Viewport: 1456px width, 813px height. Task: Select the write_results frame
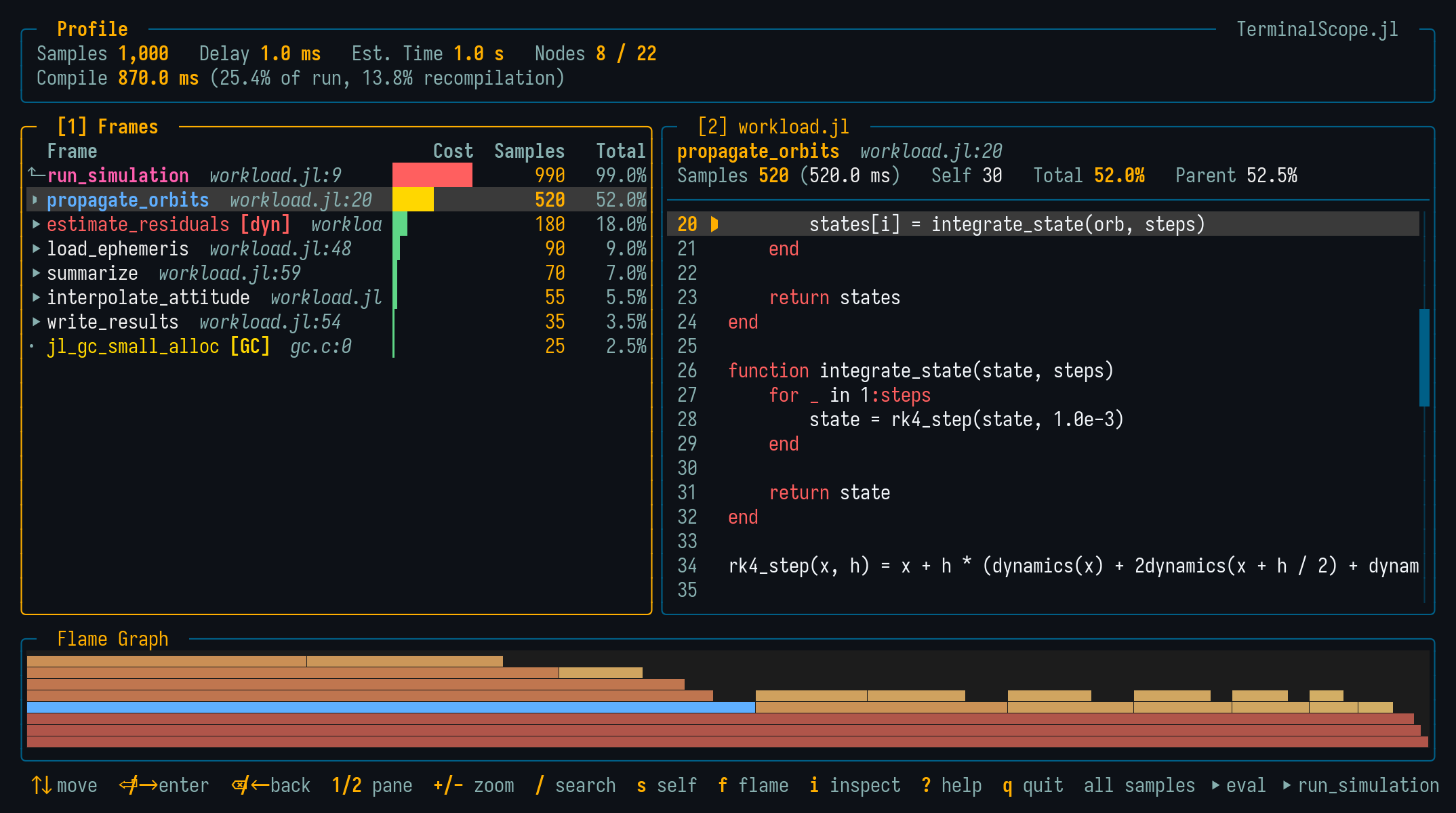click(113, 322)
